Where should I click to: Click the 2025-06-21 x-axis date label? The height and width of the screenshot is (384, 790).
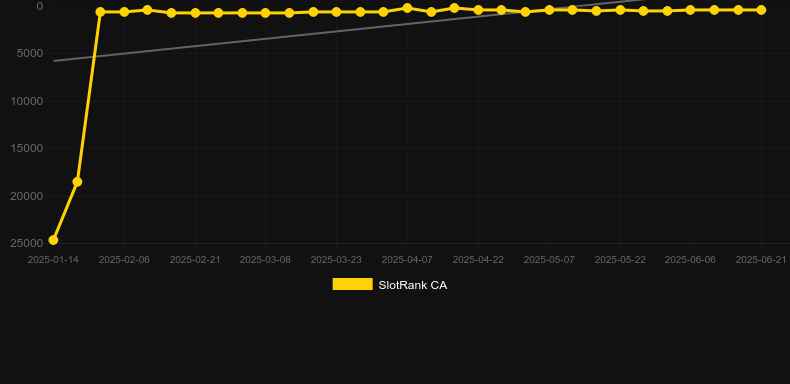pyautogui.click(x=761, y=260)
